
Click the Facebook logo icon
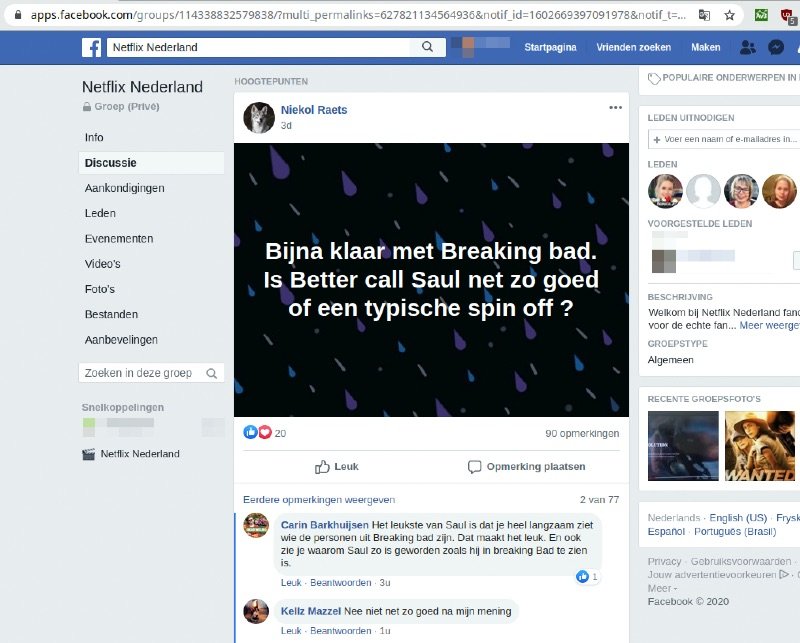pos(91,47)
